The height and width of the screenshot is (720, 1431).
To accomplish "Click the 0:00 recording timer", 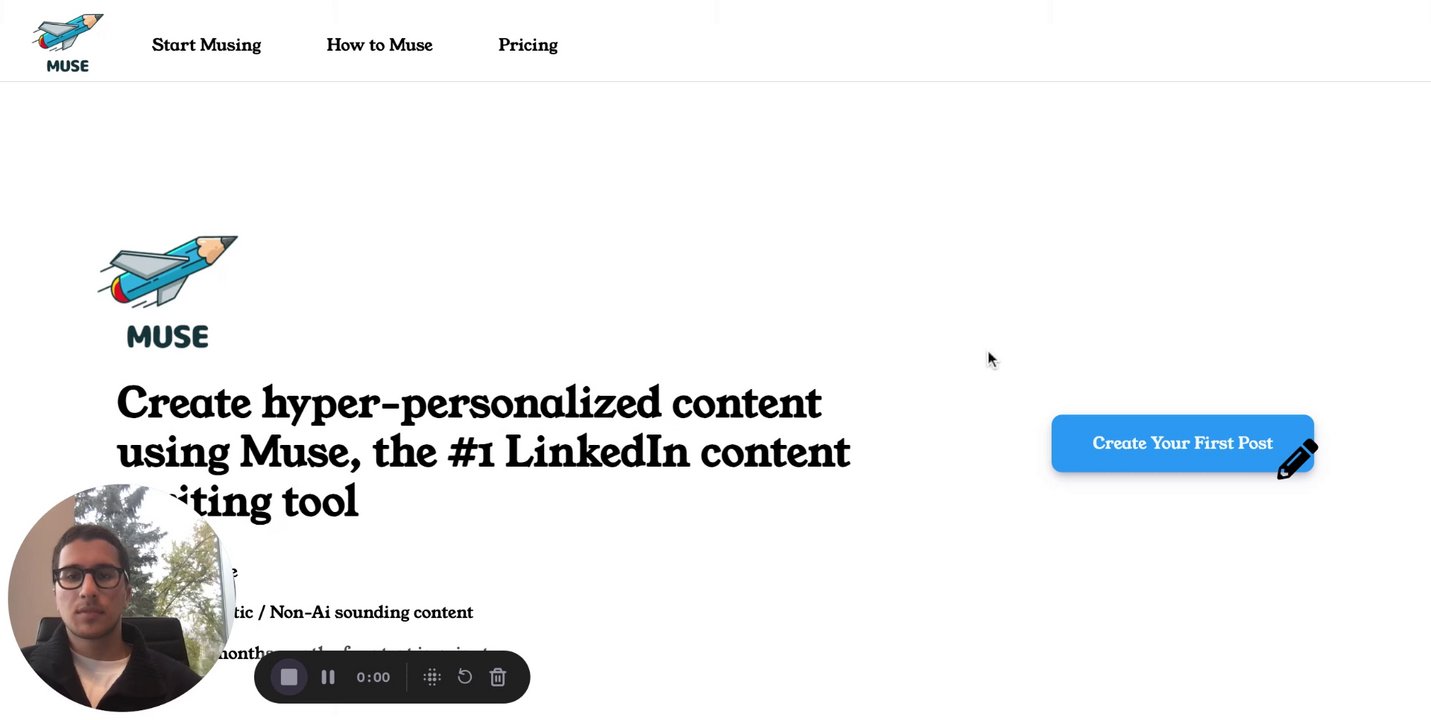I will click(373, 677).
